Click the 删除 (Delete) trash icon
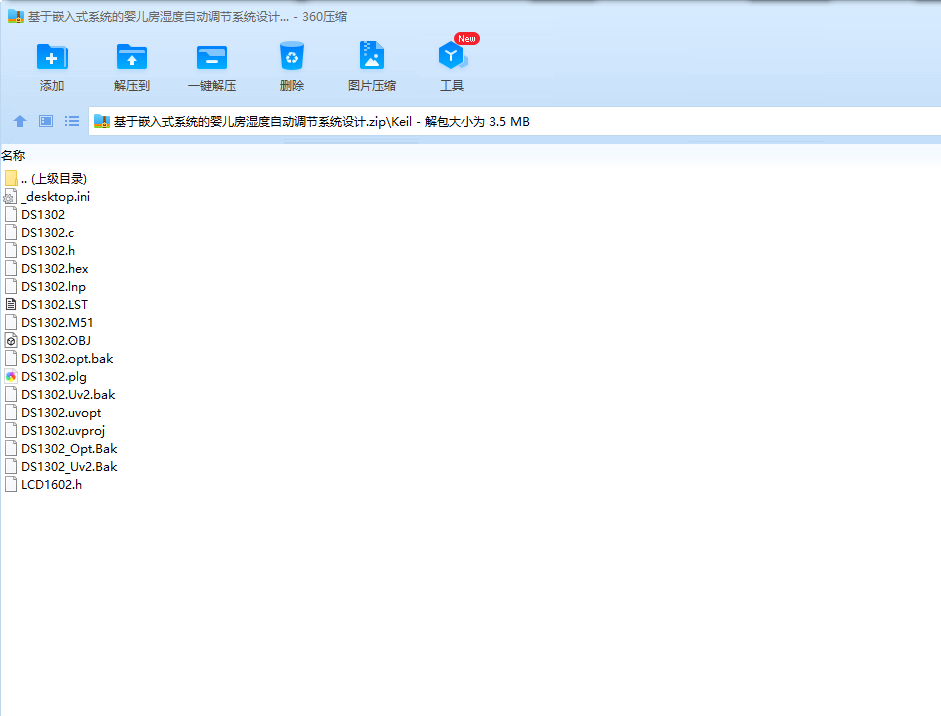 point(292,56)
